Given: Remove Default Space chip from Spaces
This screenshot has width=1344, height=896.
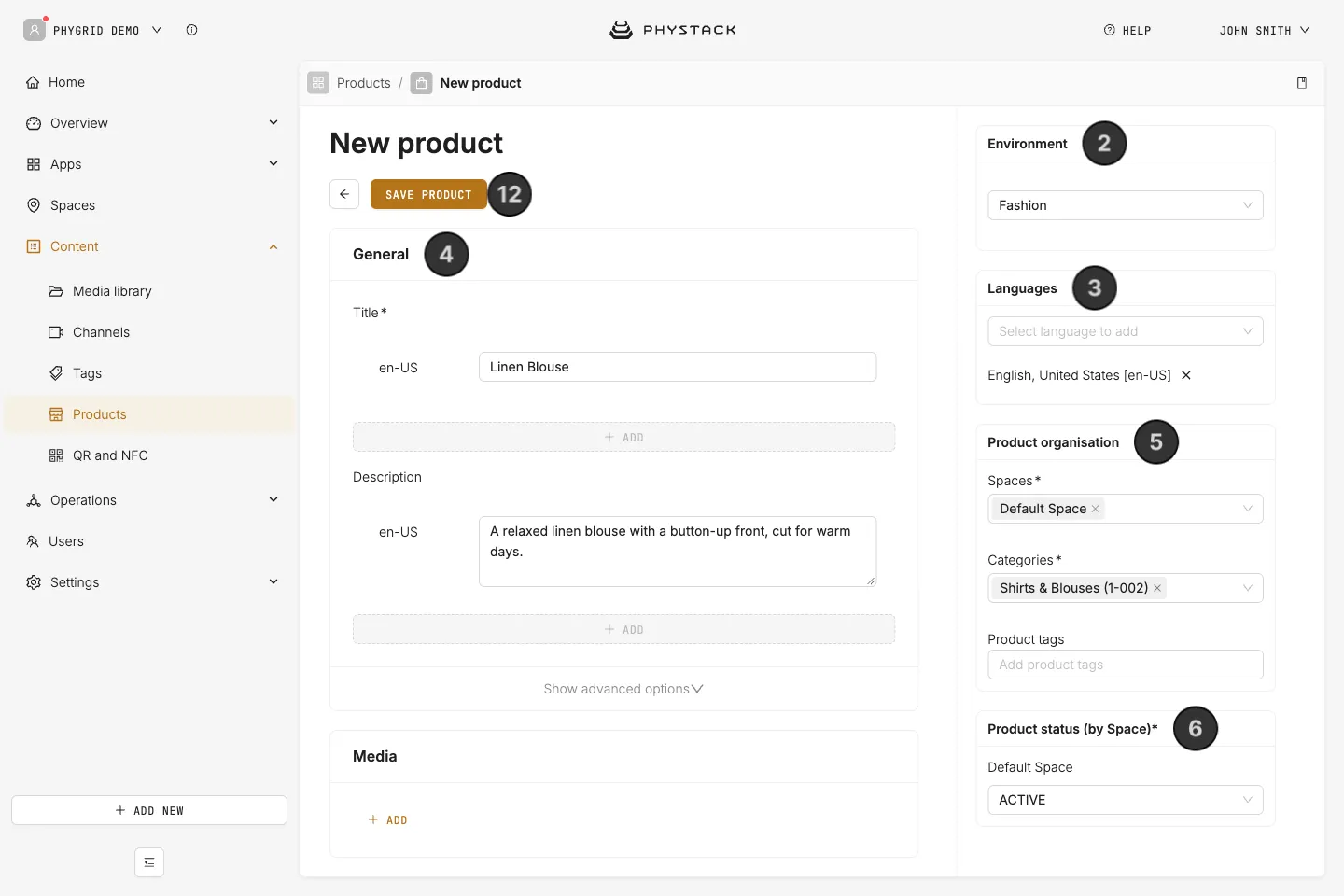Looking at the screenshot, I should [x=1096, y=509].
